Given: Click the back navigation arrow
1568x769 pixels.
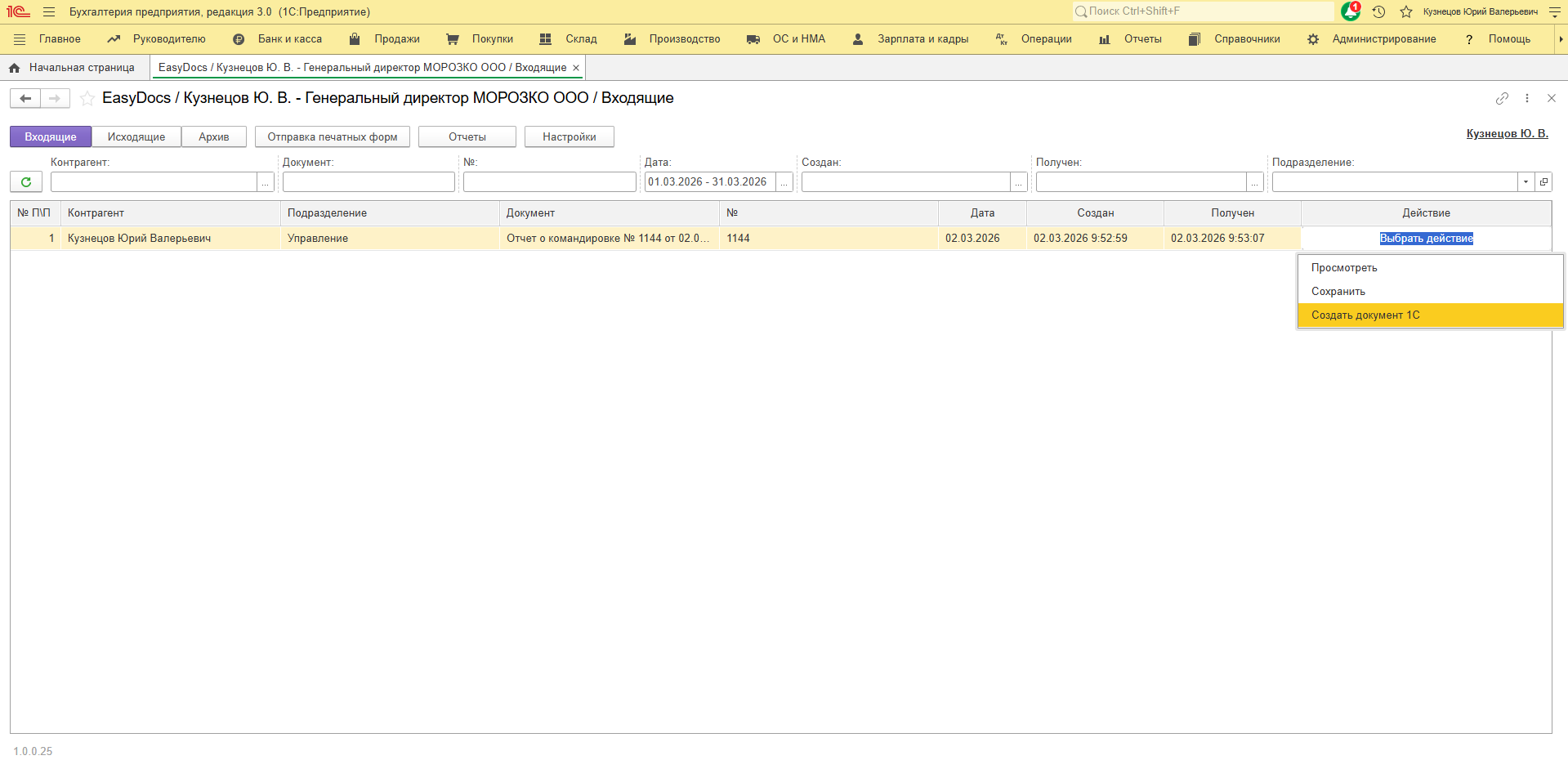Looking at the screenshot, I should (25, 99).
